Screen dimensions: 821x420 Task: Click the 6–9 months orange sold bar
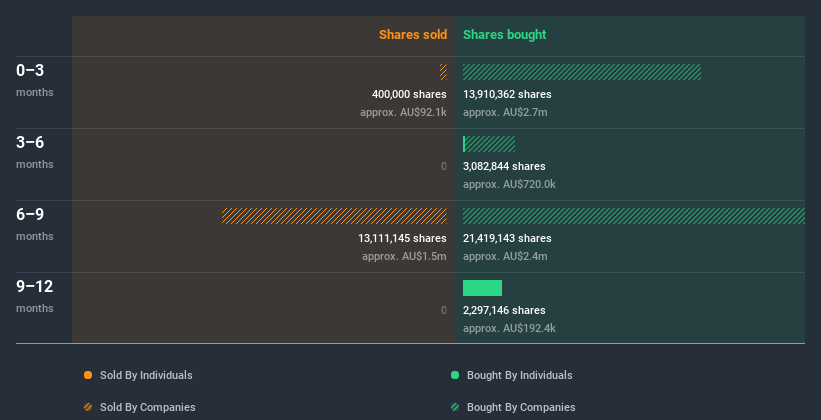[x=334, y=216]
